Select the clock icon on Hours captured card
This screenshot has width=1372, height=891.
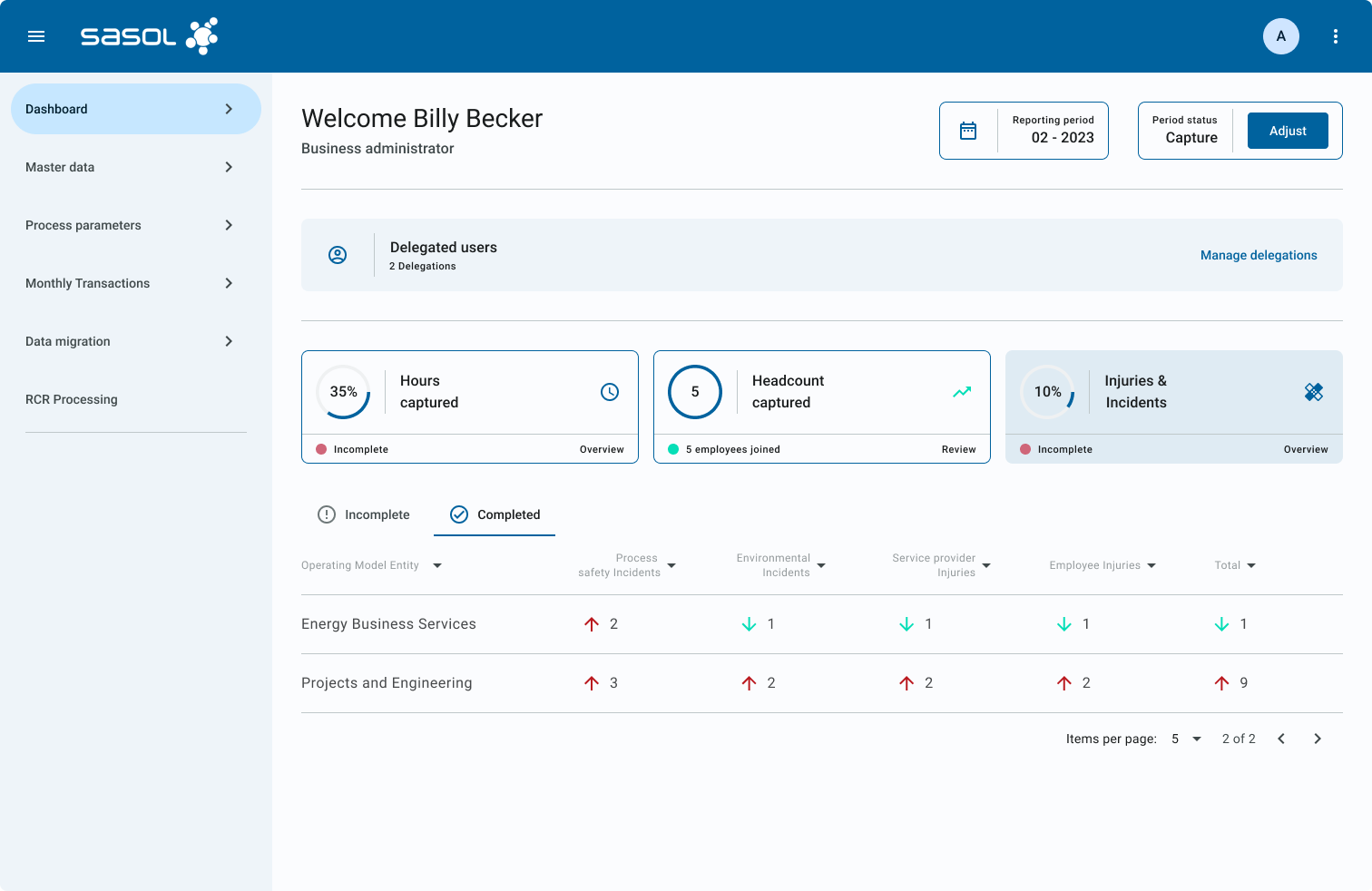[609, 392]
